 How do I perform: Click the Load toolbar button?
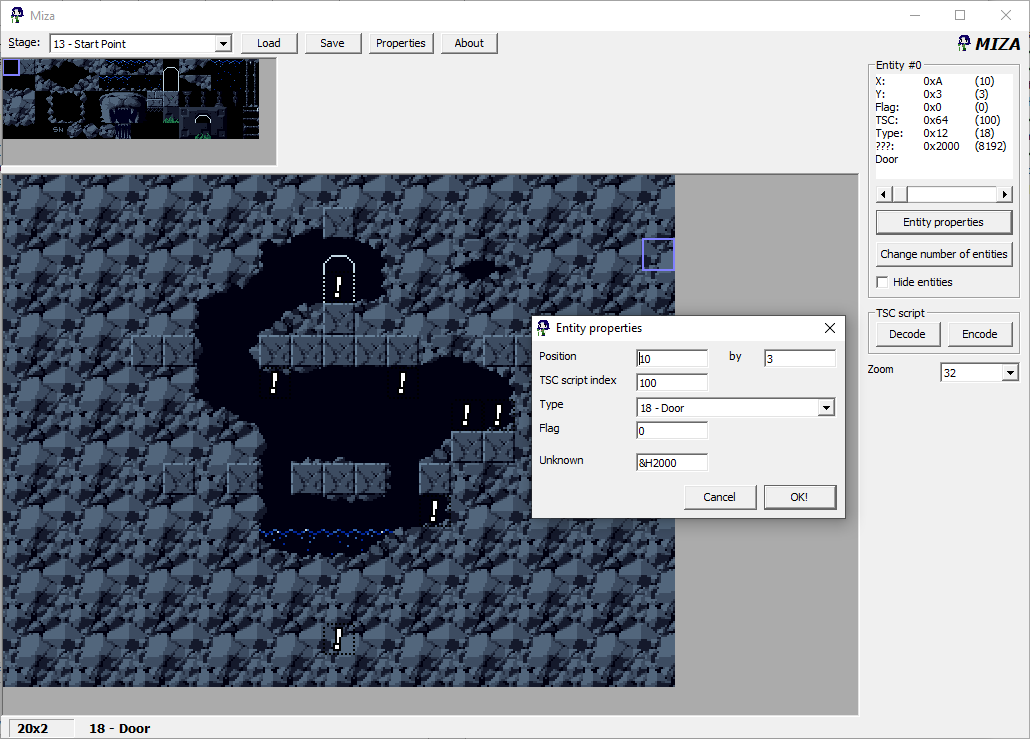[x=269, y=43]
